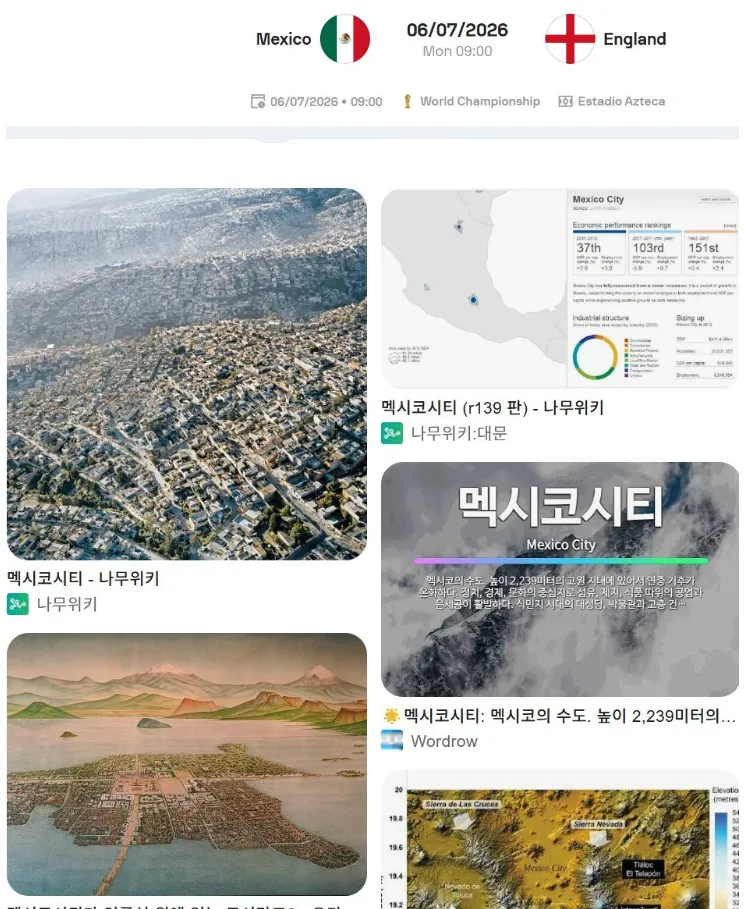Click the calendar icon beside match date
This screenshot has height=909, width=744.
(257, 101)
